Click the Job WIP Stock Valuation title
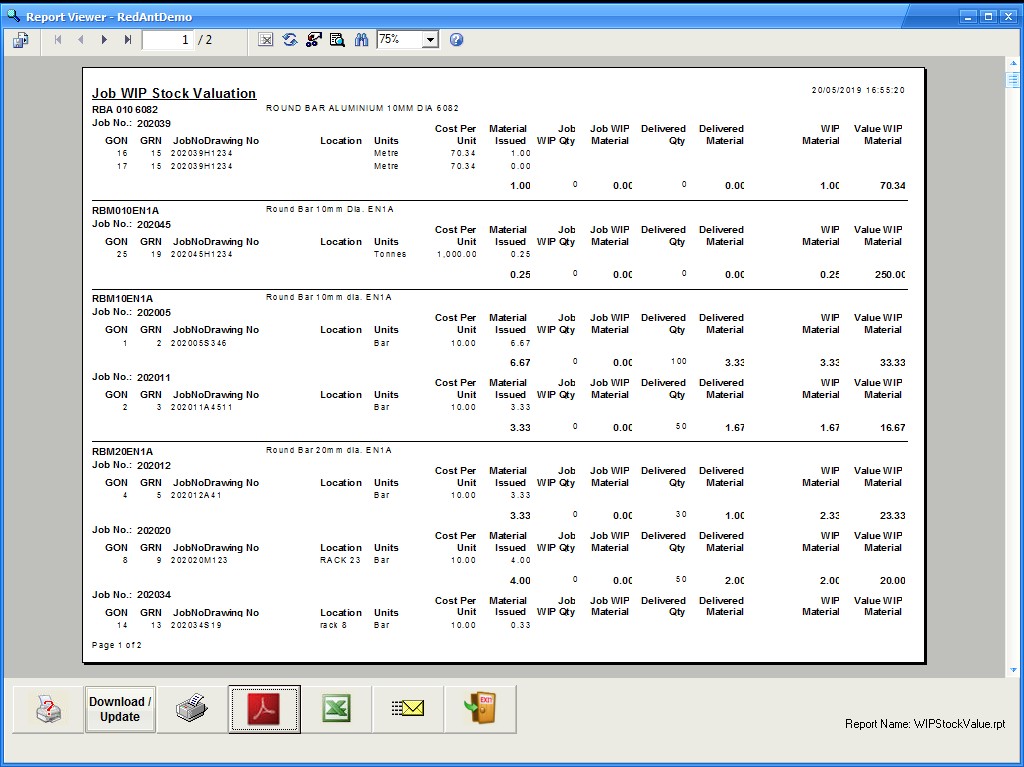1024x767 pixels. [174, 93]
